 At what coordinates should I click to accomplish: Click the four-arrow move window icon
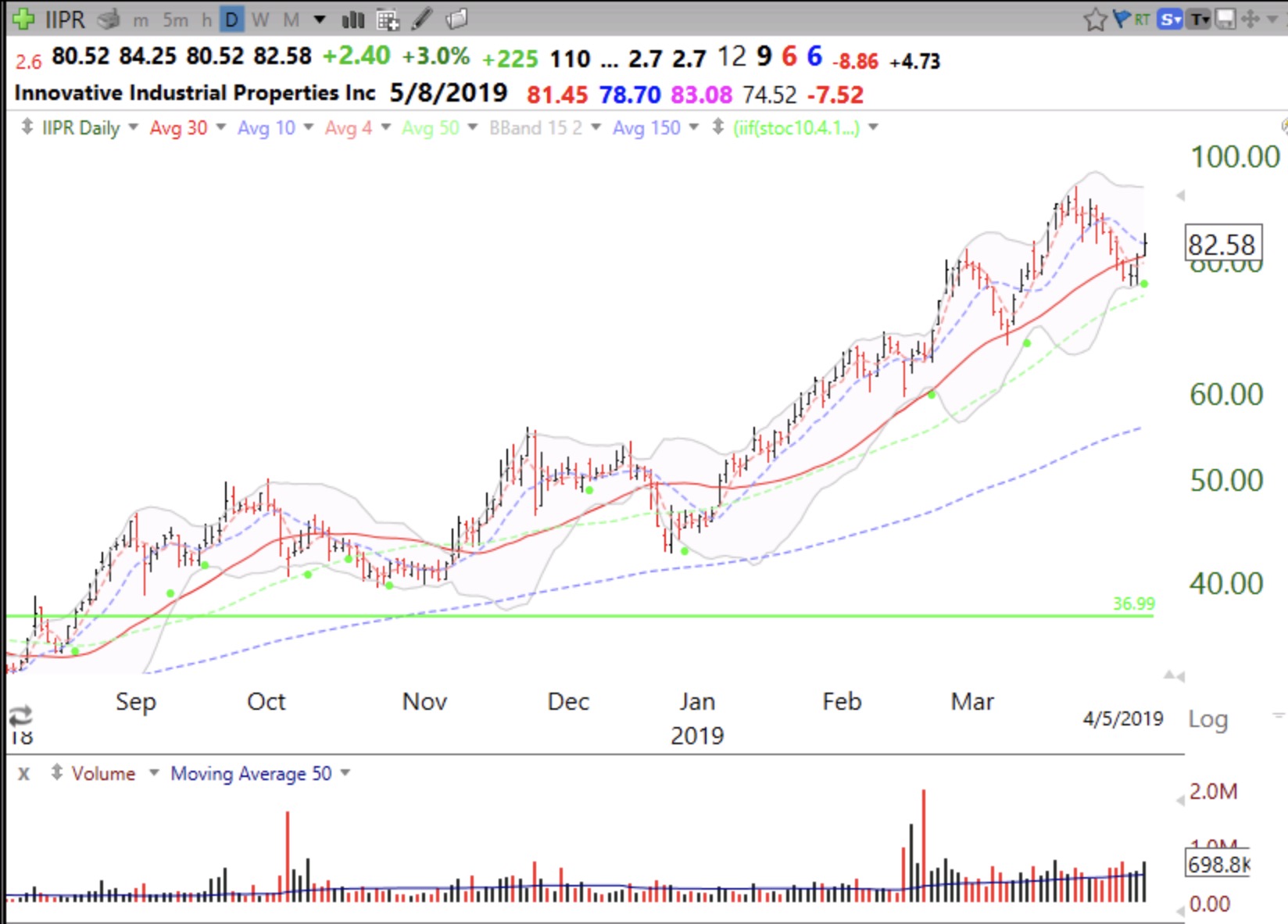pos(1250,19)
